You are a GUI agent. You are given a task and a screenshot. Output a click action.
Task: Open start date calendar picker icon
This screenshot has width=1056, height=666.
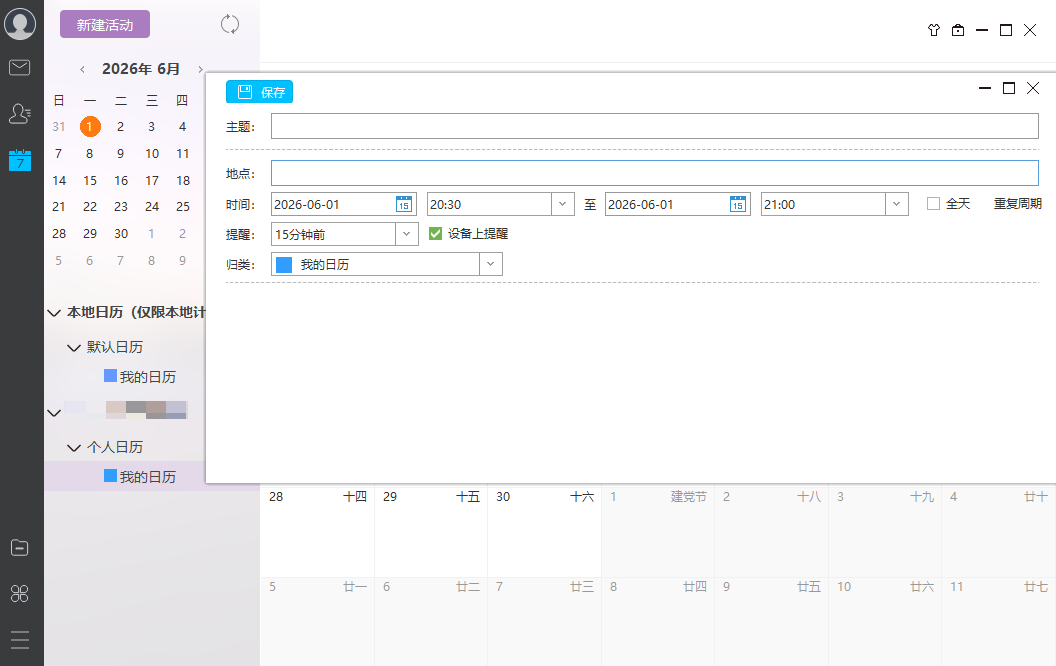point(403,204)
